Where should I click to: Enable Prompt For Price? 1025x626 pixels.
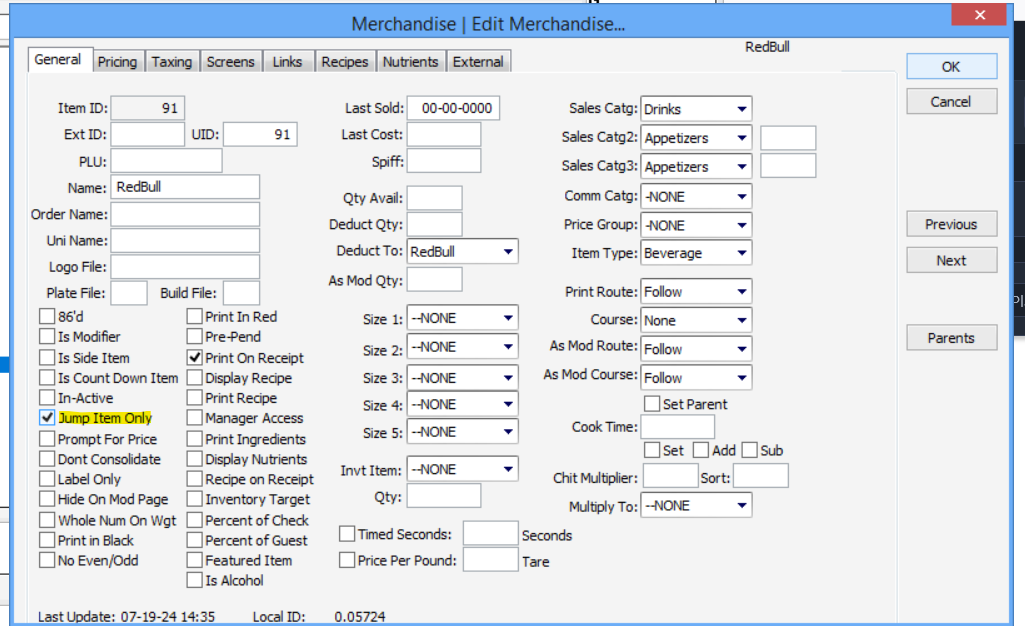(x=47, y=439)
